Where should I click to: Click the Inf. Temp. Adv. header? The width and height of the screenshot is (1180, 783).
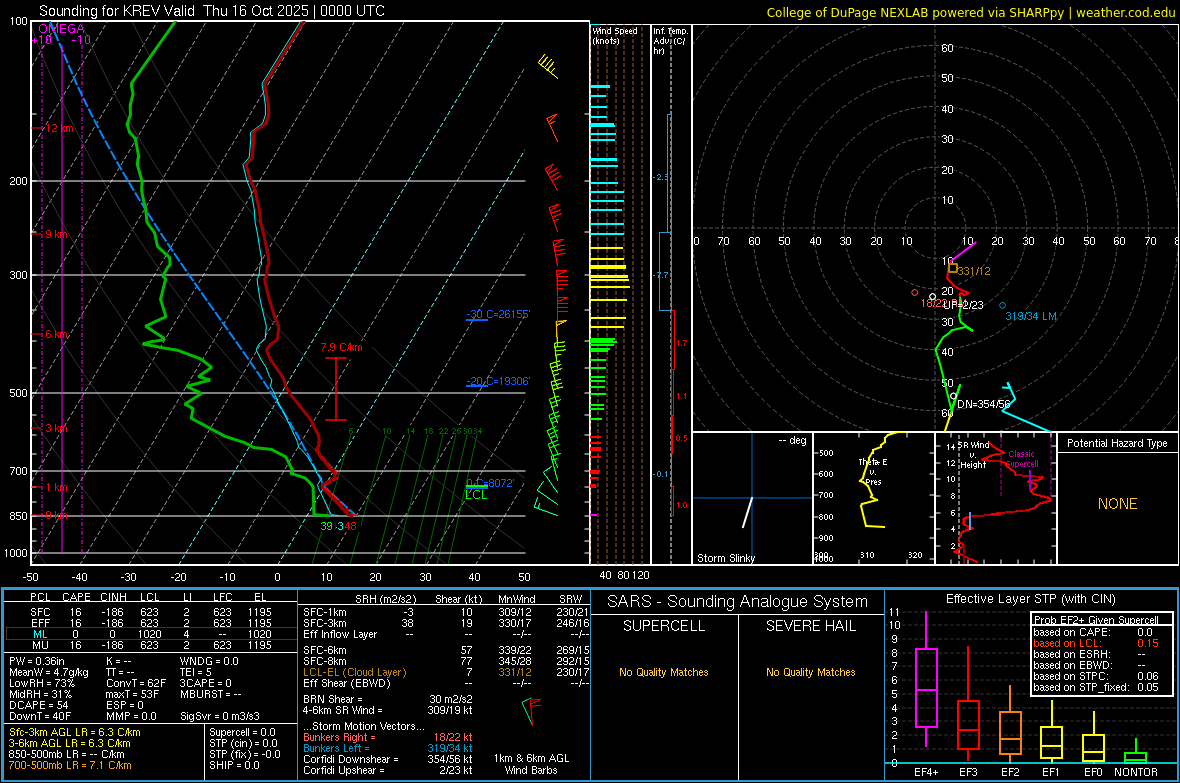pos(670,41)
